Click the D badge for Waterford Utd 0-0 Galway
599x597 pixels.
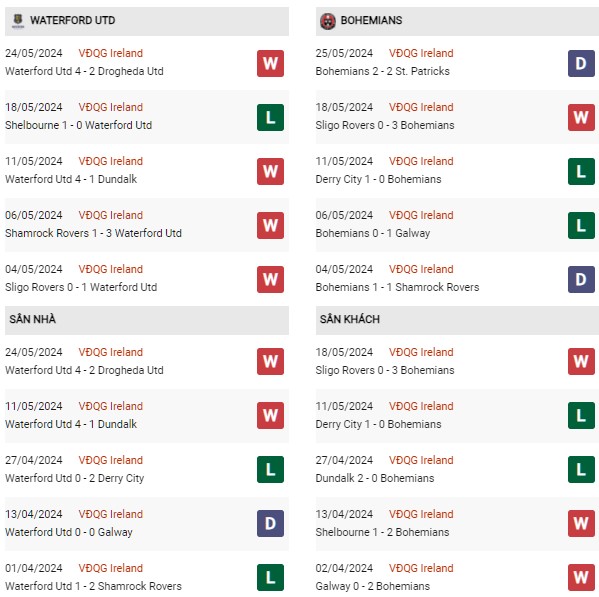(x=270, y=523)
